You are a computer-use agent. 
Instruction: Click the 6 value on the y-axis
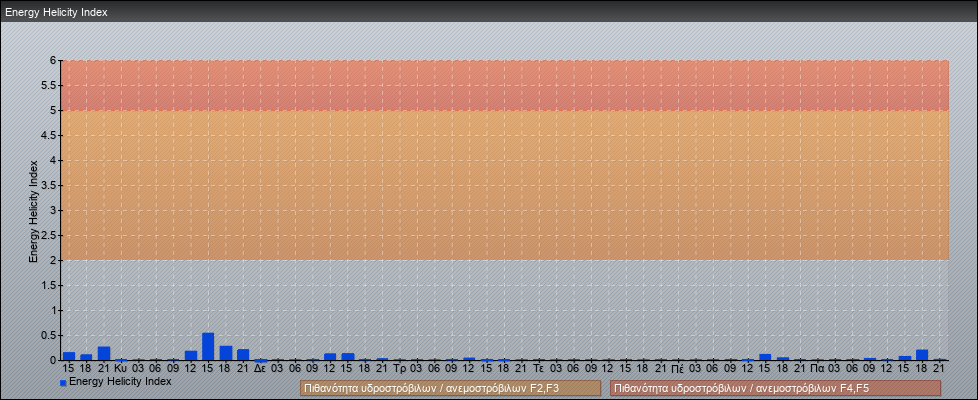tap(54, 61)
